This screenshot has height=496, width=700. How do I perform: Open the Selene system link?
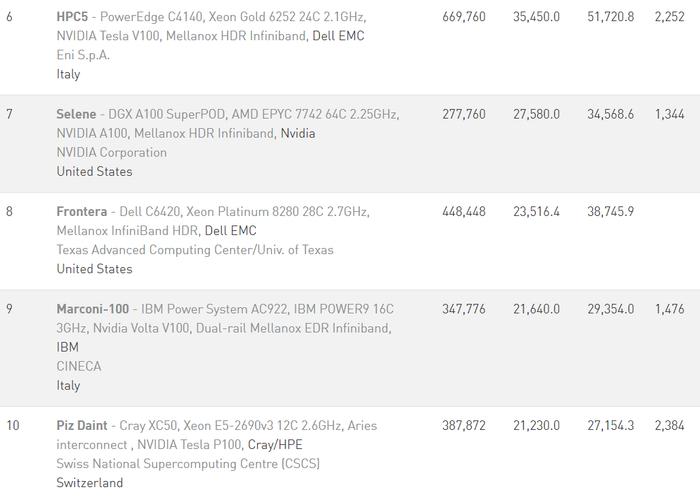76,114
